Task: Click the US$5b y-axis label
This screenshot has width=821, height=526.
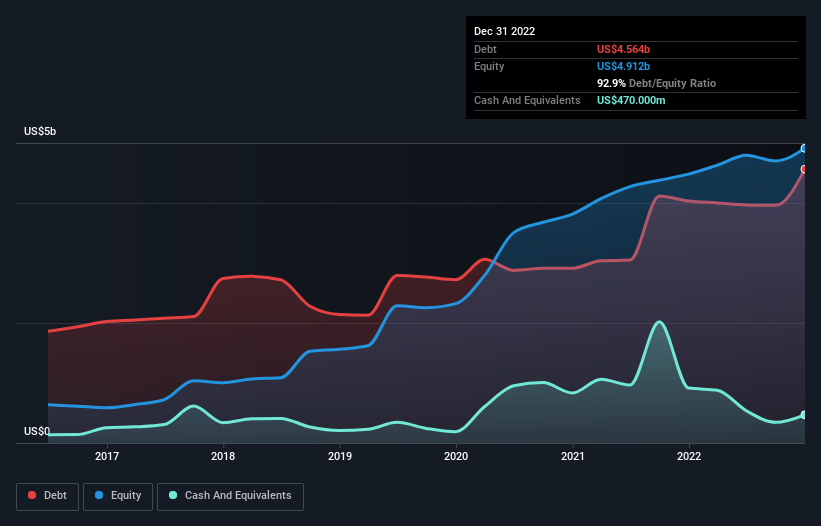Action: pos(41,132)
